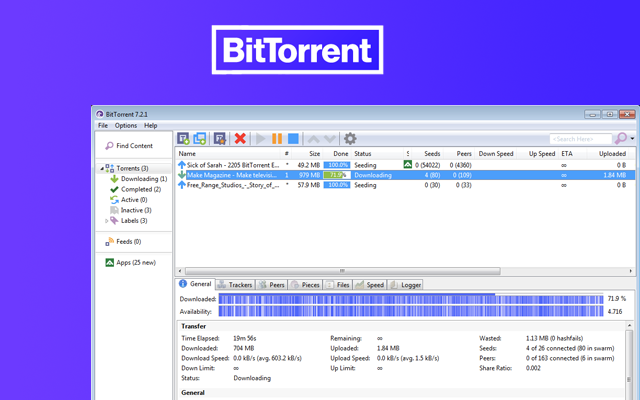Image resolution: width=640 pixels, height=400 pixels.
Task: Select Labels (3) in sidebar
Action: 134,221
